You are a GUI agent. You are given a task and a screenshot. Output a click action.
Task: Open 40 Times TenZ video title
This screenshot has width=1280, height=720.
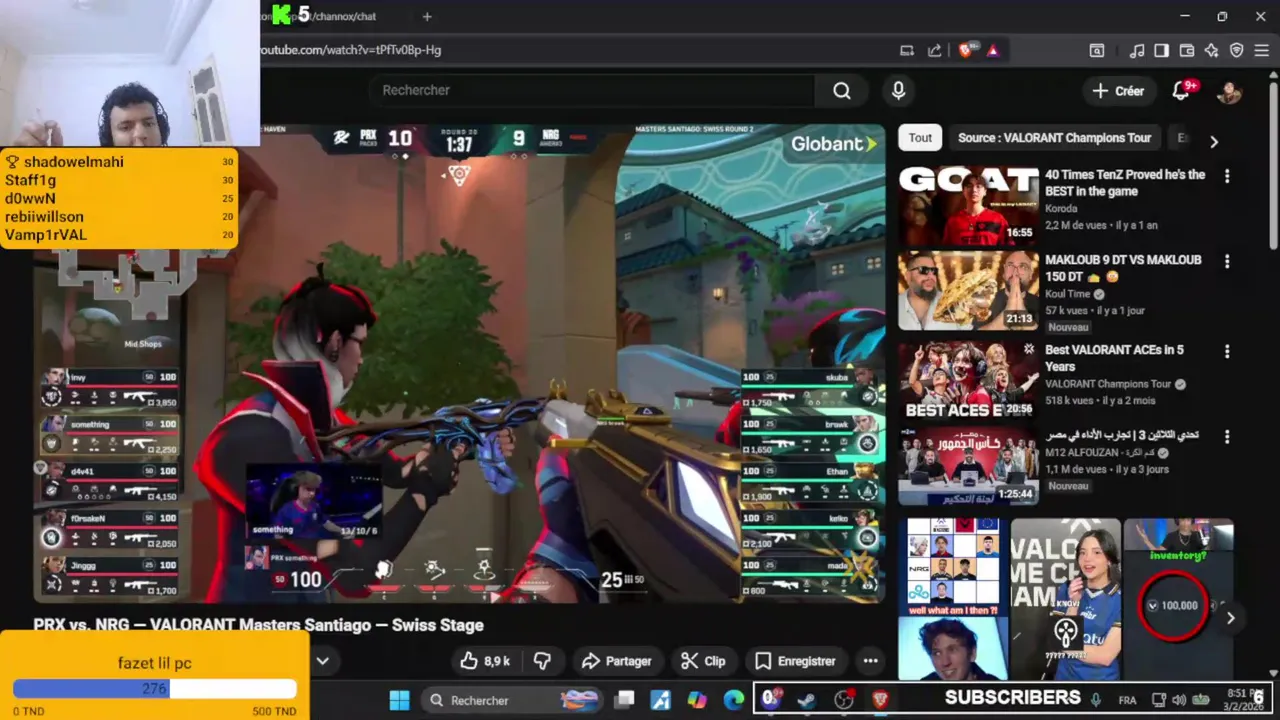1125,183
